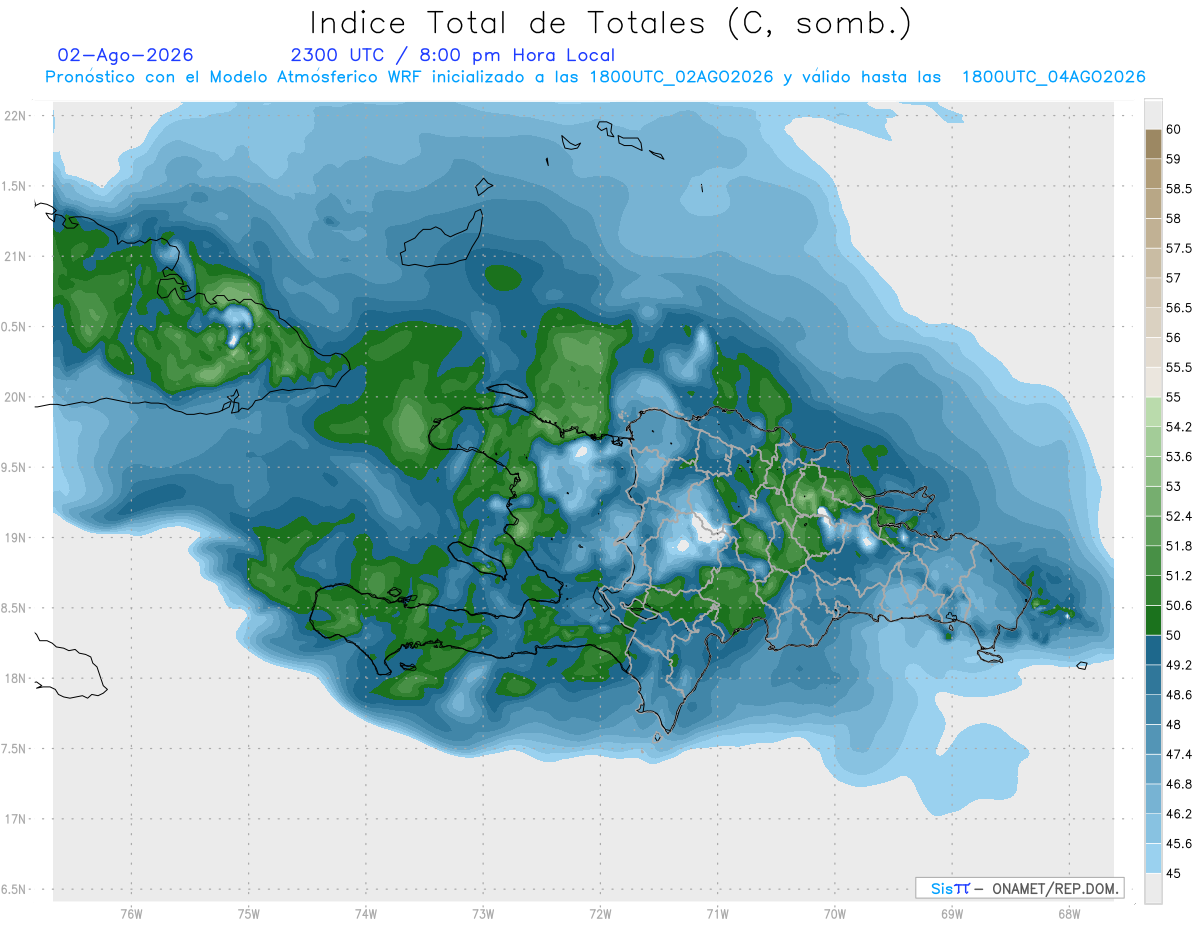Click the "57.5" colorbar label

[1178, 248]
